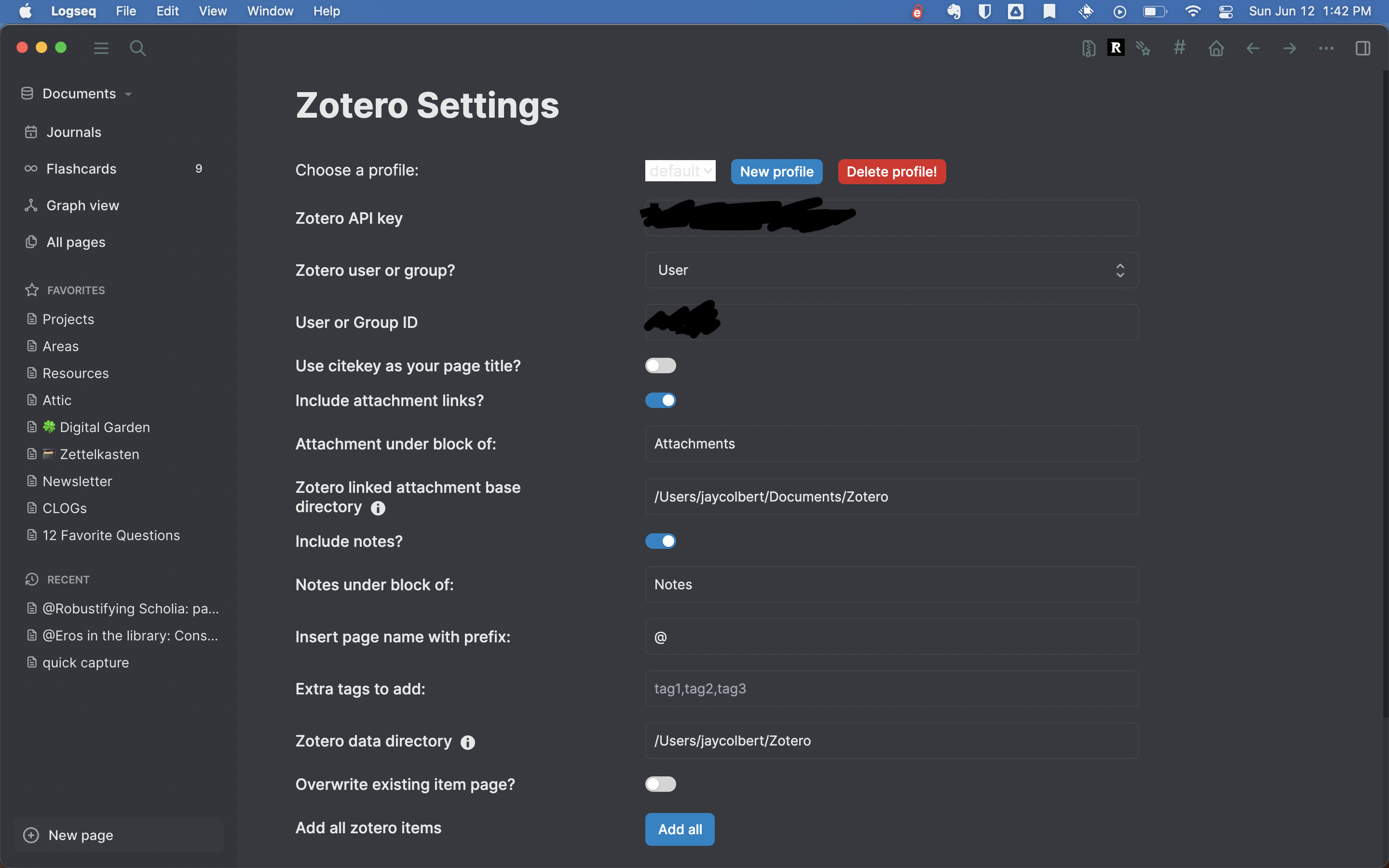Click the New profile button
Screen dimensions: 1389x868
[776, 172]
